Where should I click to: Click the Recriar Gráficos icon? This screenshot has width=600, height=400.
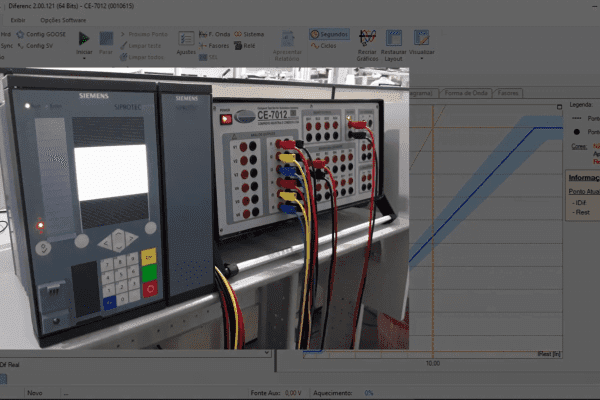[x=368, y=38]
